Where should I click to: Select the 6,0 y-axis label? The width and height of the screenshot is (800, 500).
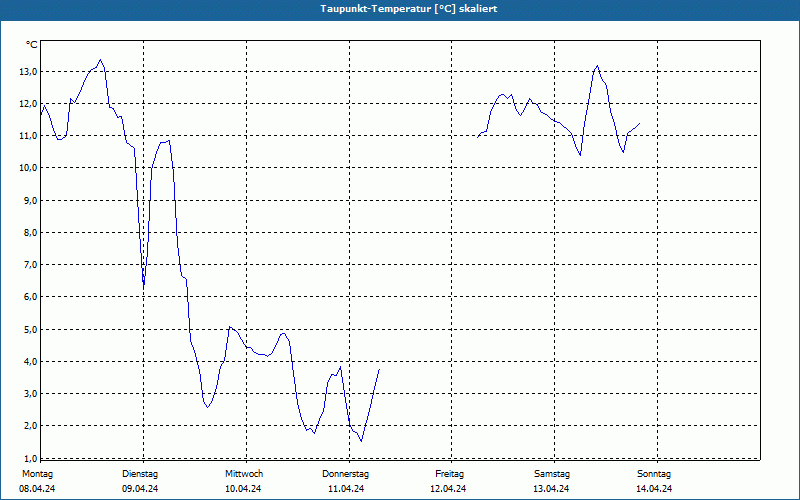click(x=30, y=297)
